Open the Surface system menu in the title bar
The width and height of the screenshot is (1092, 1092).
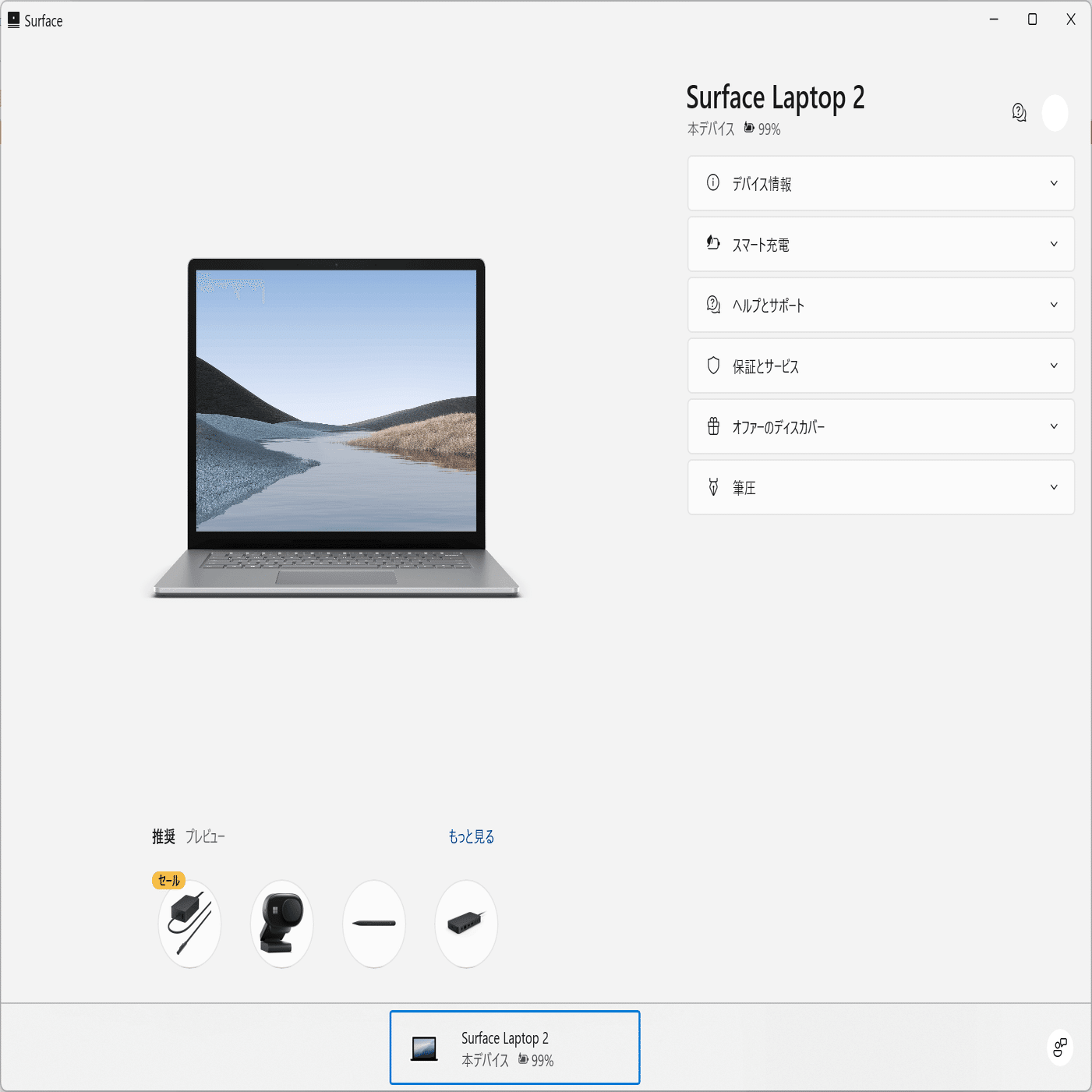tap(13, 20)
